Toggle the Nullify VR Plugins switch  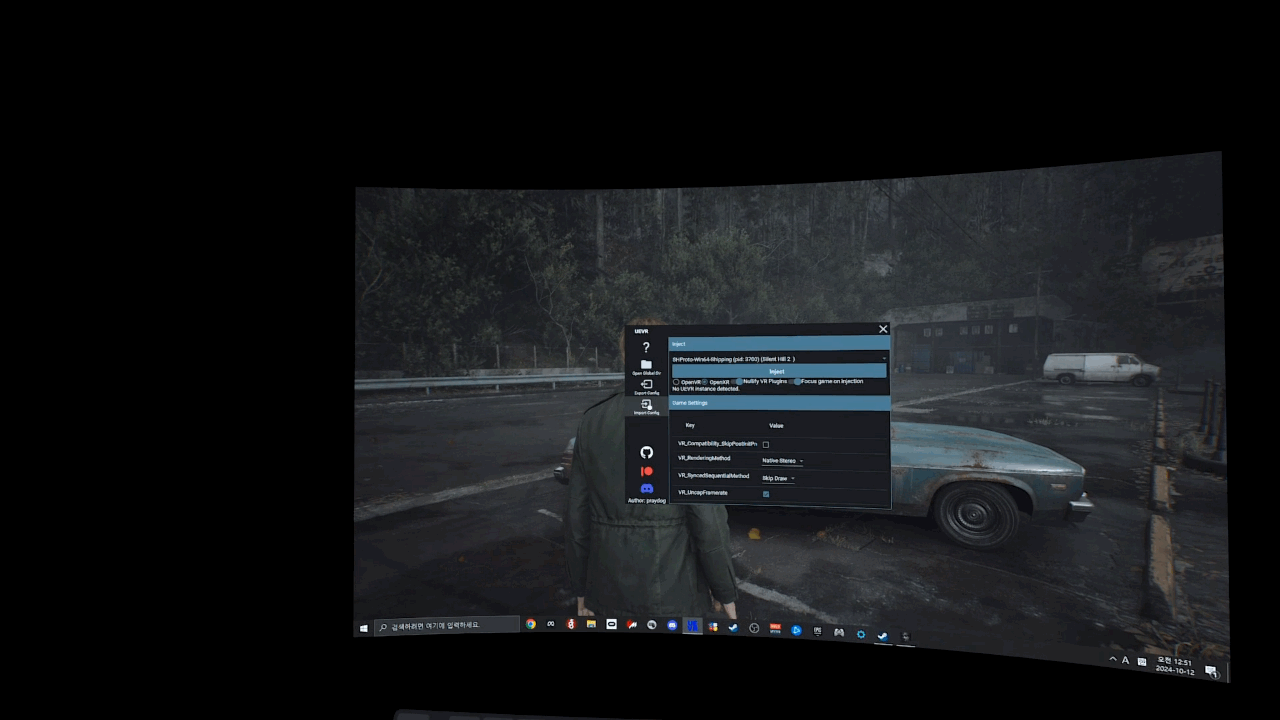pyautogui.click(x=739, y=381)
